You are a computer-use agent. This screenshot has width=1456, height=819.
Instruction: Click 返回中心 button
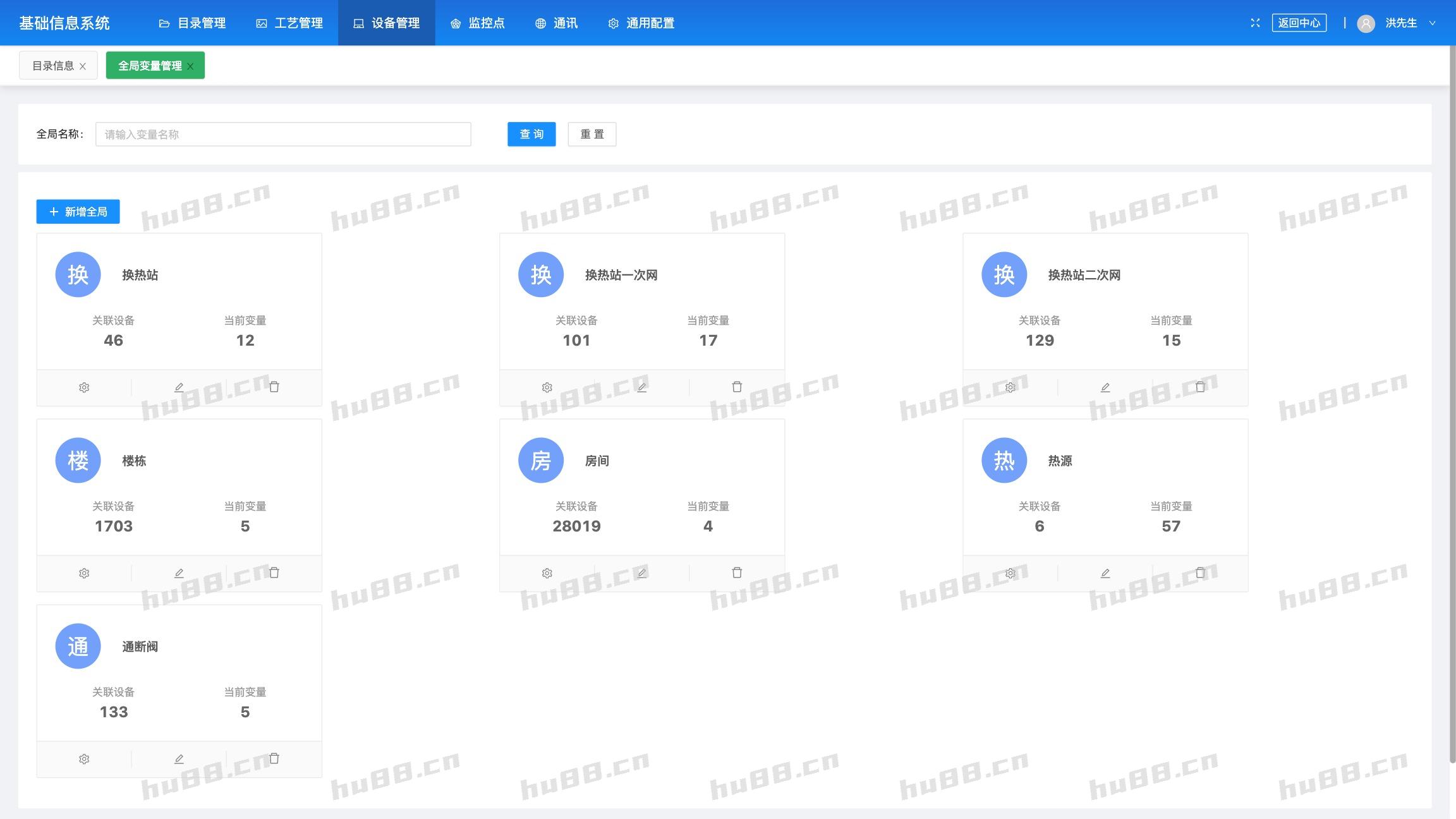pyautogui.click(x=1299, y=23)
